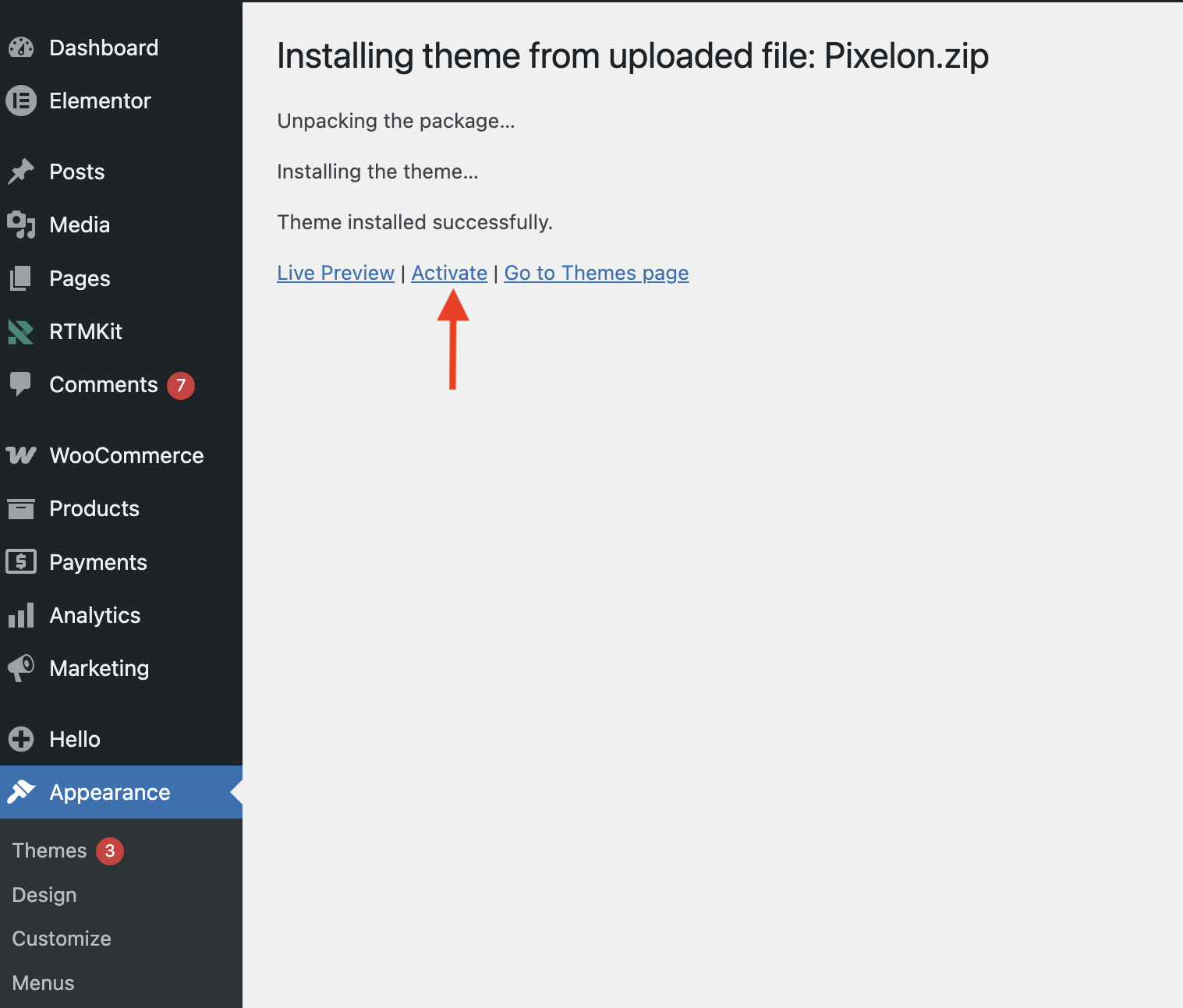The image size is (1183, 1008).
Task: Click the Marketing megaphone icon
Action: (x=21, y=668)
